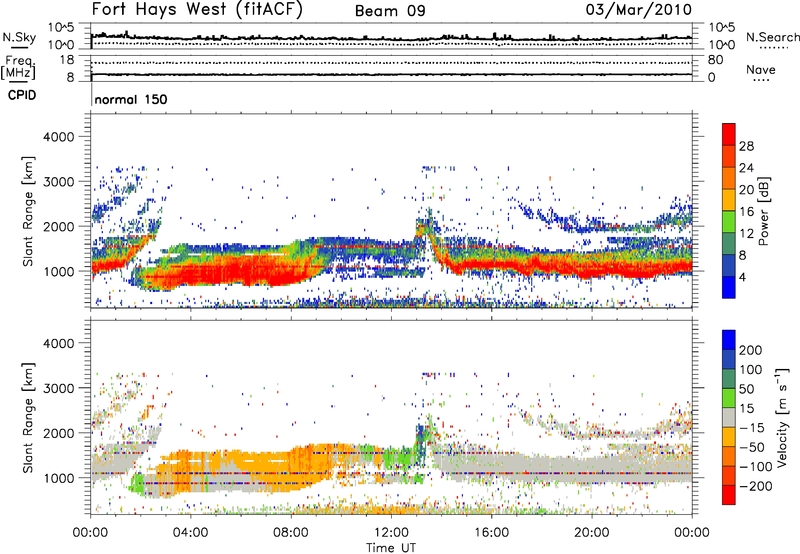Click the 'Beam 09' label

(390, 11)
